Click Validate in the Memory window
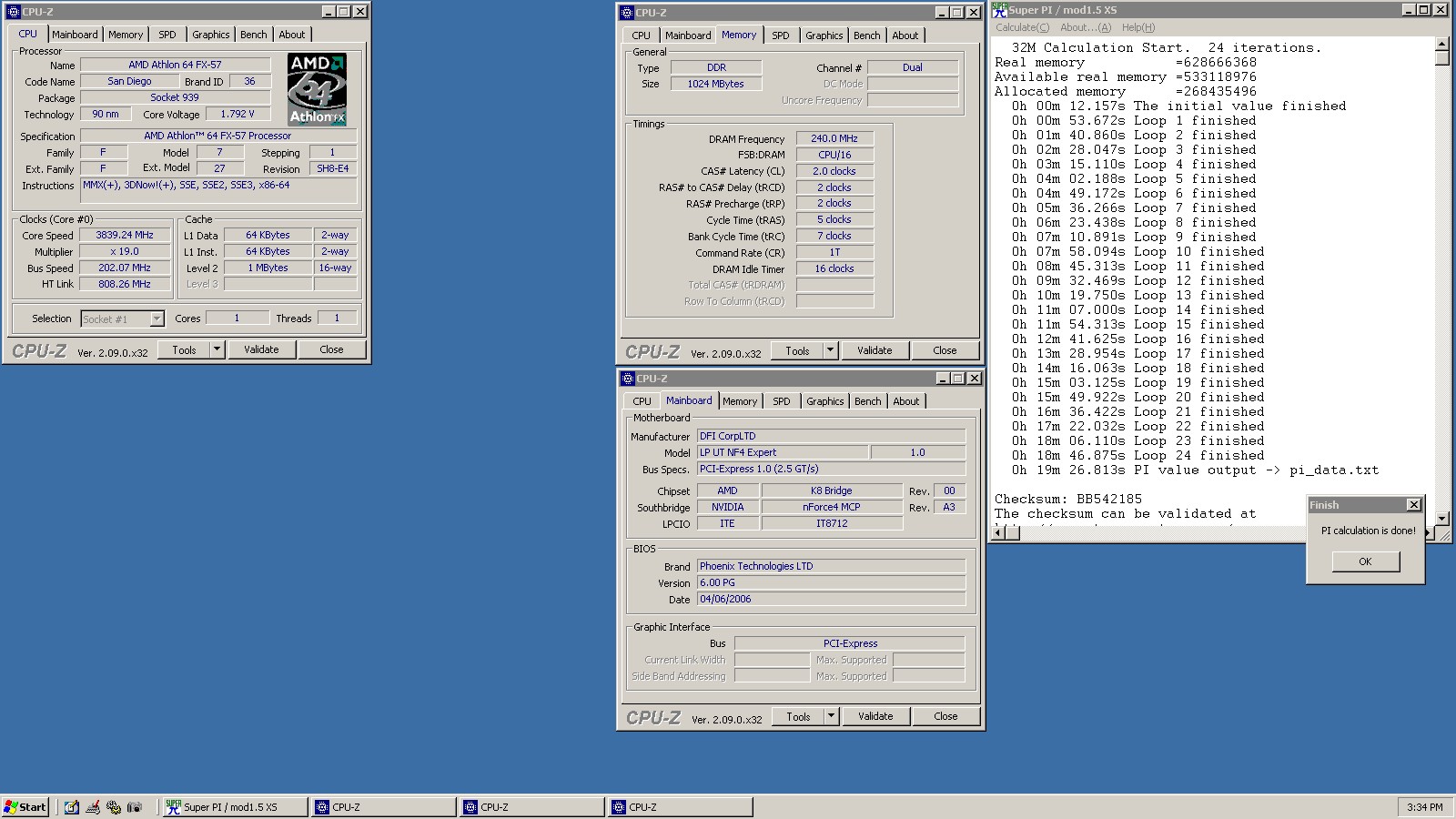The height and width of the screenshot is (819, 1456). coord(875,350)
